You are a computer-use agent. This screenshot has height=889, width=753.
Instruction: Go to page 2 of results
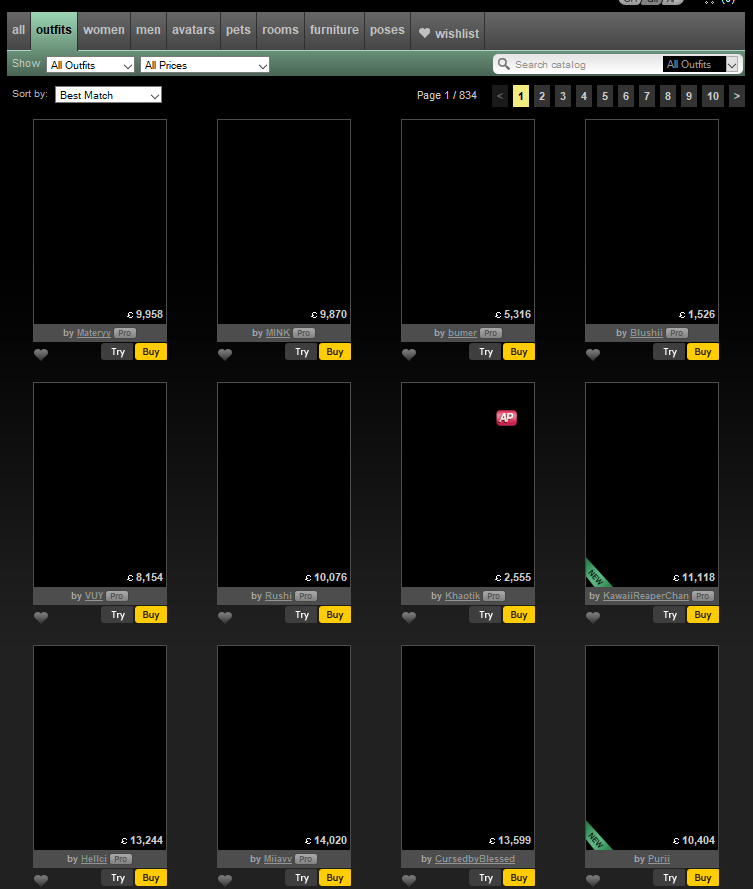pos(542,96)
